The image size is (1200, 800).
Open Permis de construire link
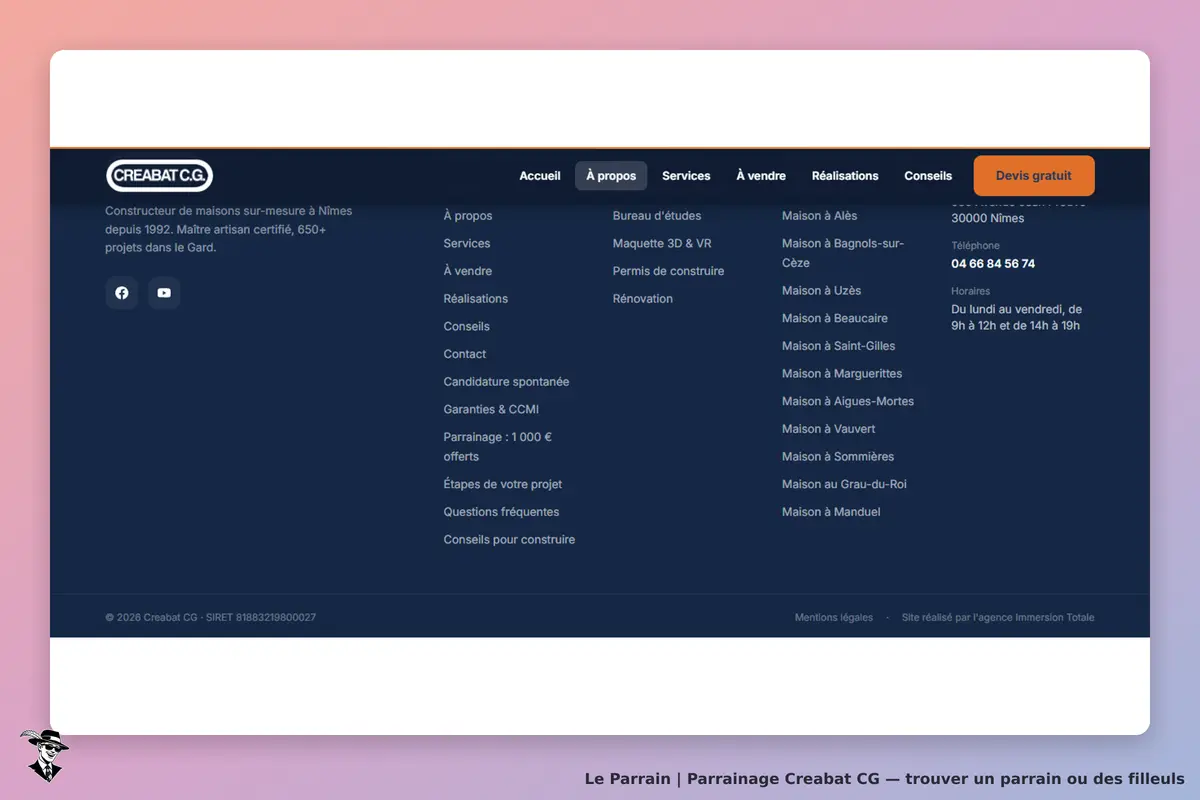(668, 271)
